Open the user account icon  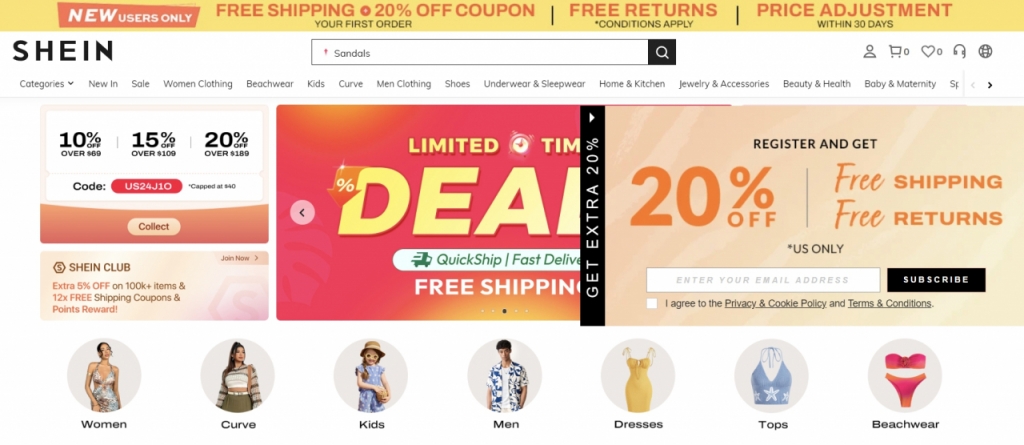pyautogui.click(x=869, y=52)
